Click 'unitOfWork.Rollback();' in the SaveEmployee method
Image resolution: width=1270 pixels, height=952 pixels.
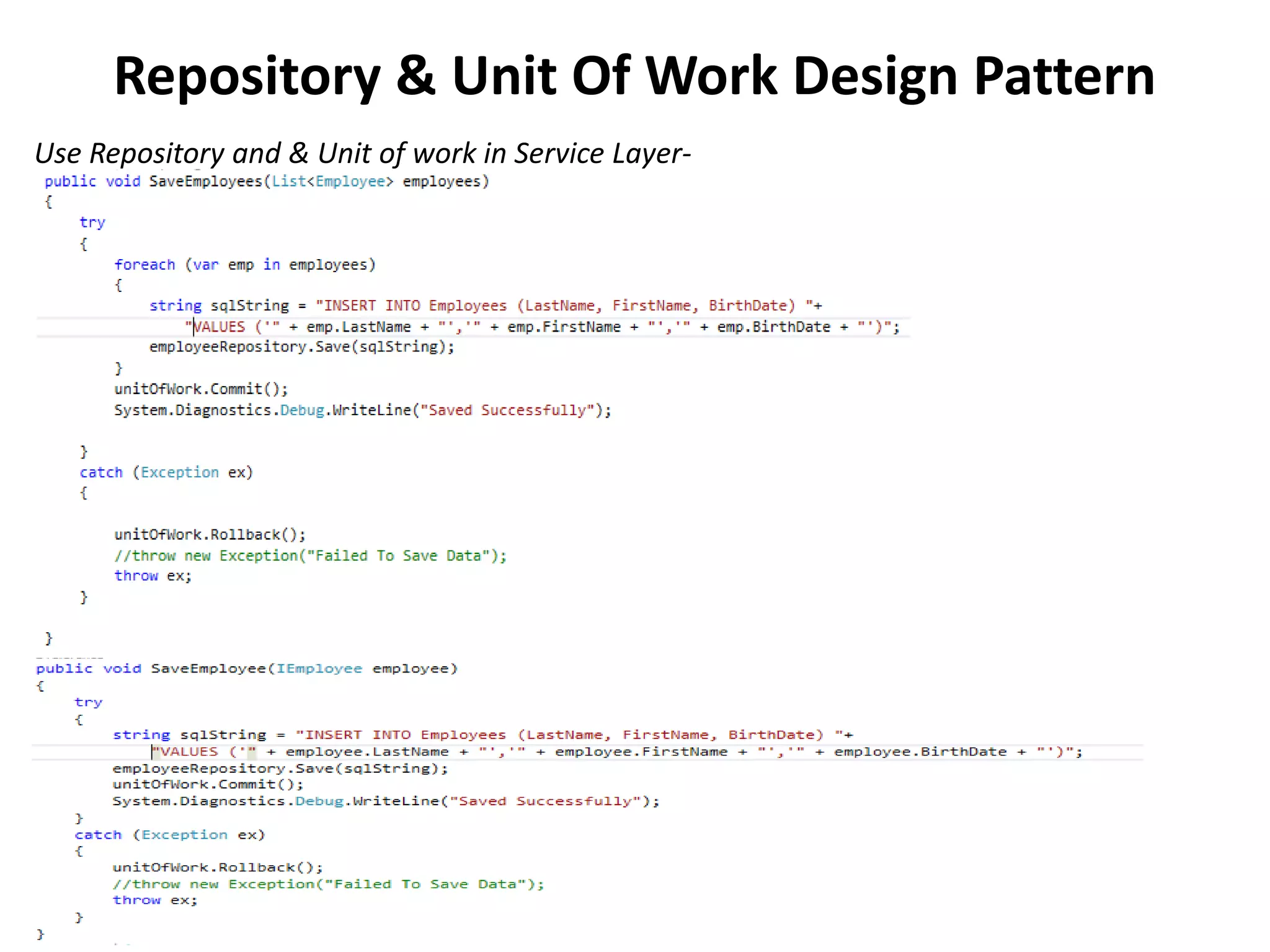[x=218, y=868]
